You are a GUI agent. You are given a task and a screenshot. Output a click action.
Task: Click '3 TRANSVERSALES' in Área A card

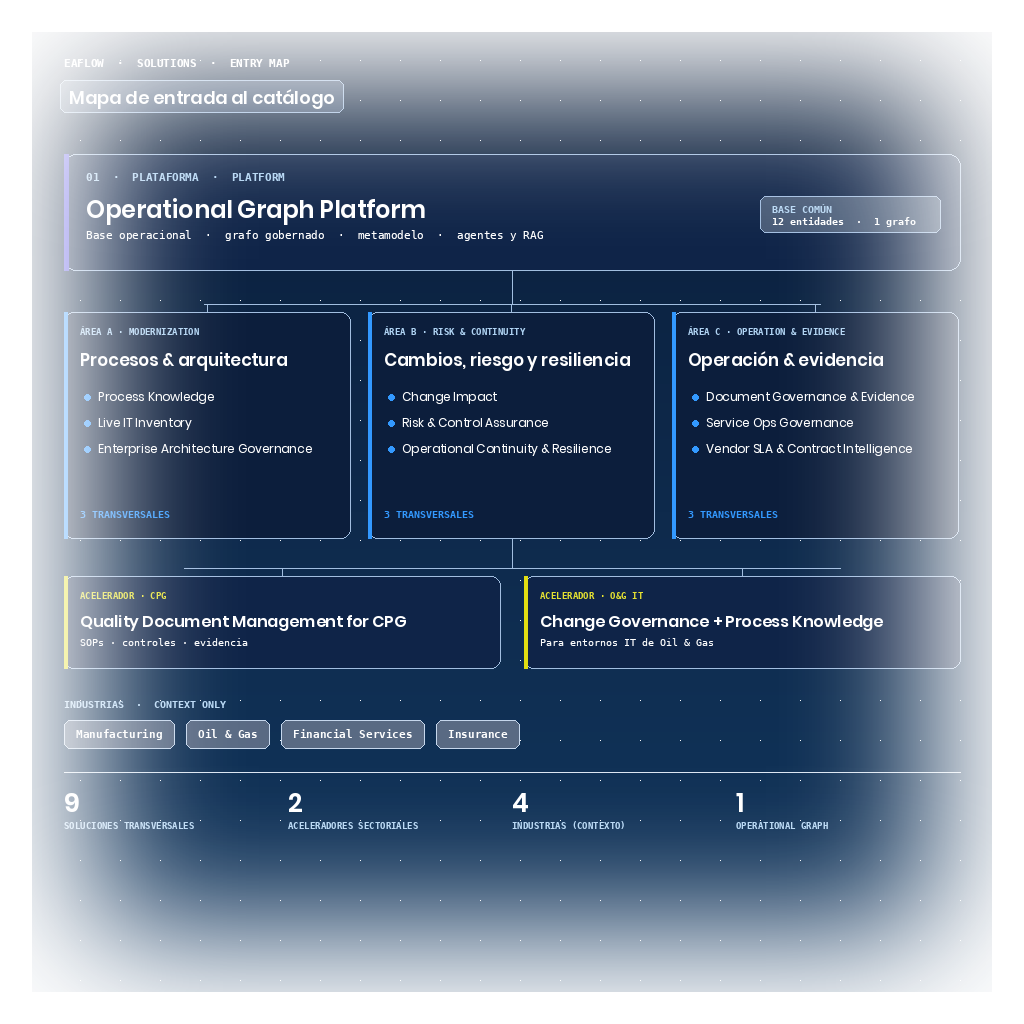point(125,515)
